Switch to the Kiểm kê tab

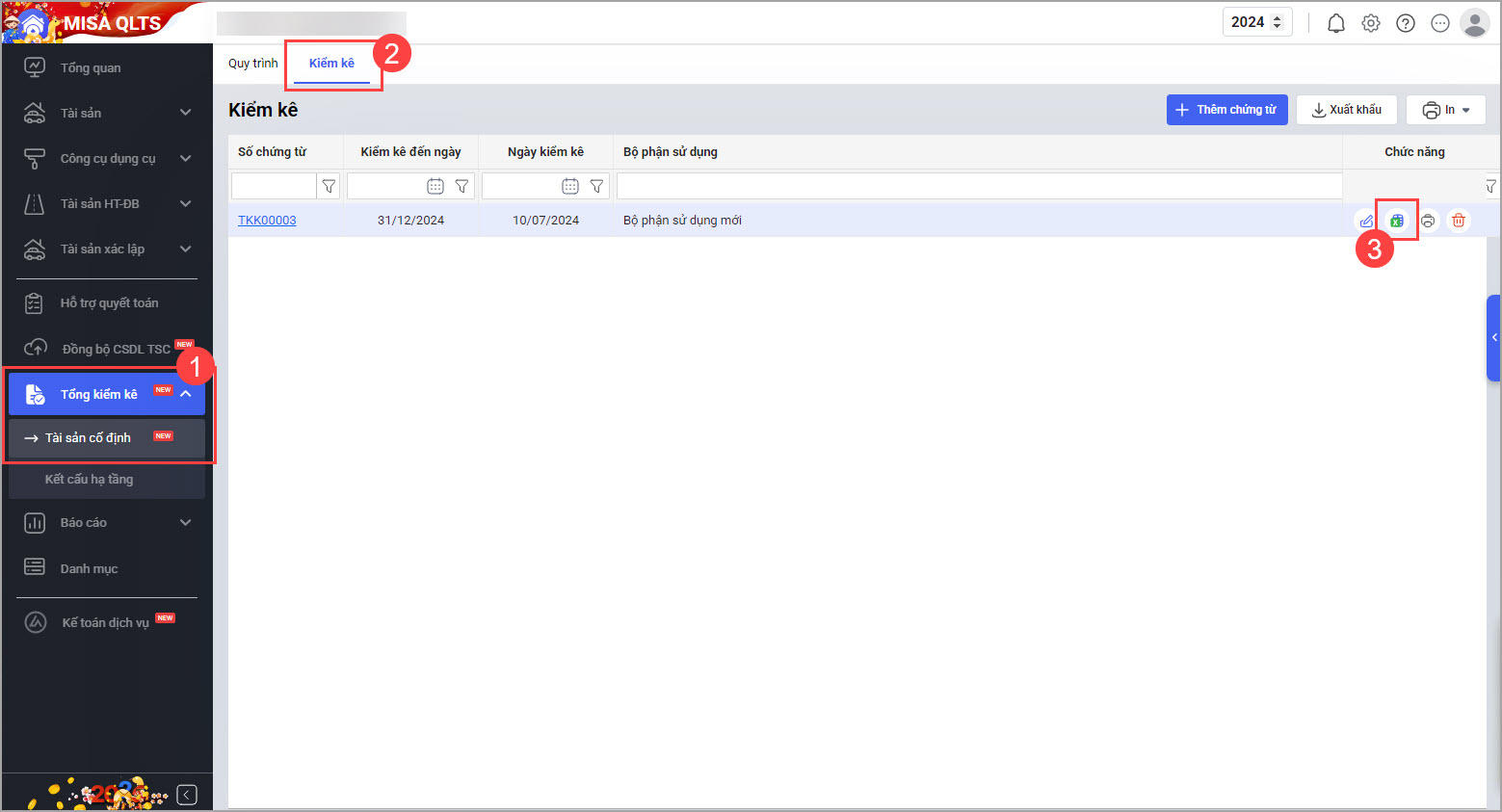tap(331, 64)
